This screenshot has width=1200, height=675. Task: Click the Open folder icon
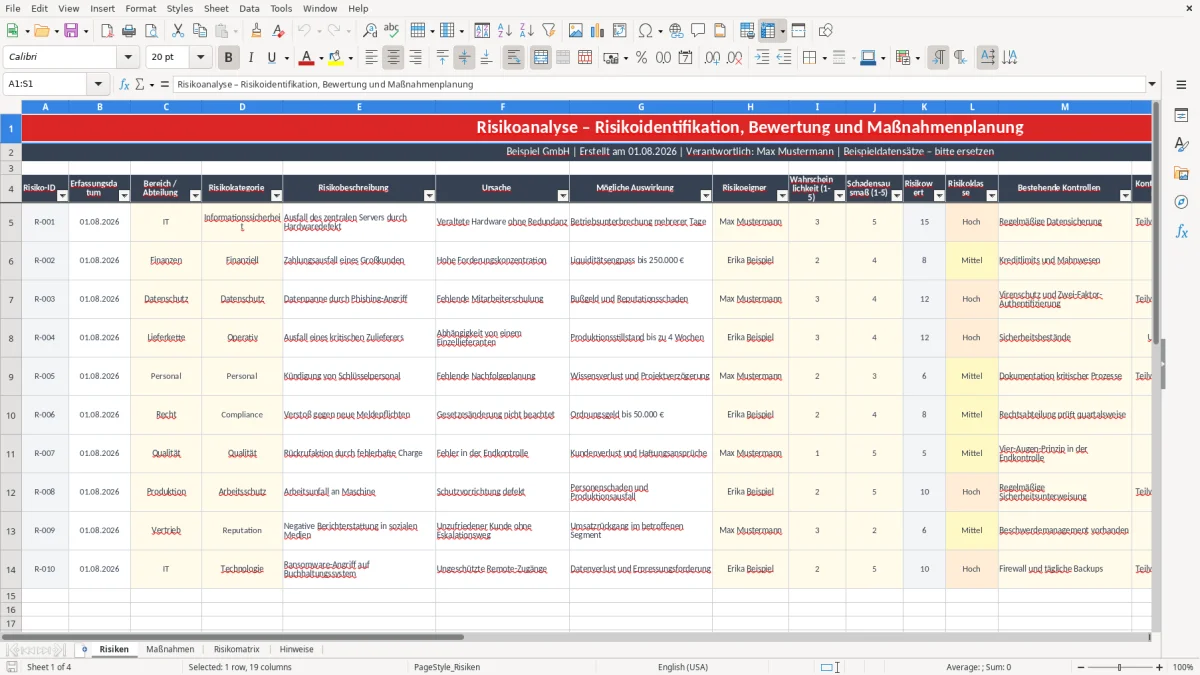42,31
